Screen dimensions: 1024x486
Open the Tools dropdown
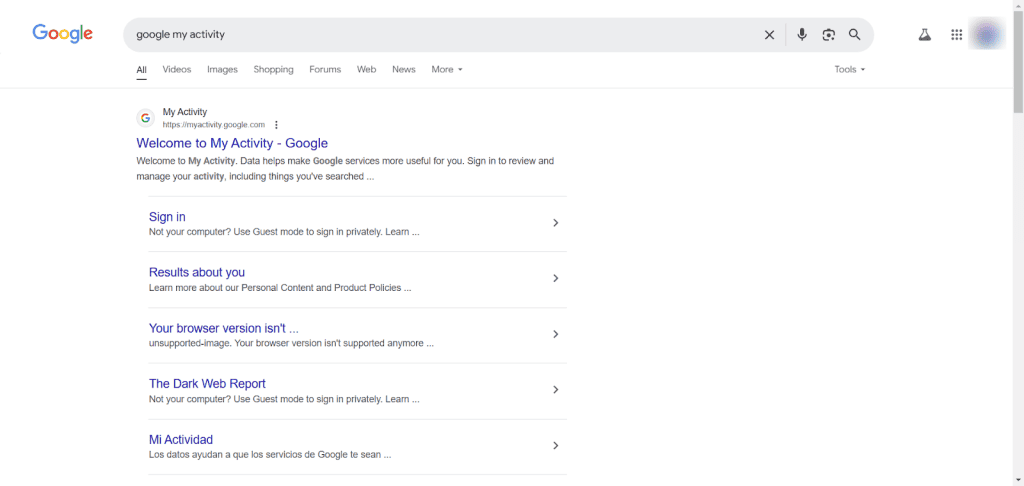click(850, 69)
